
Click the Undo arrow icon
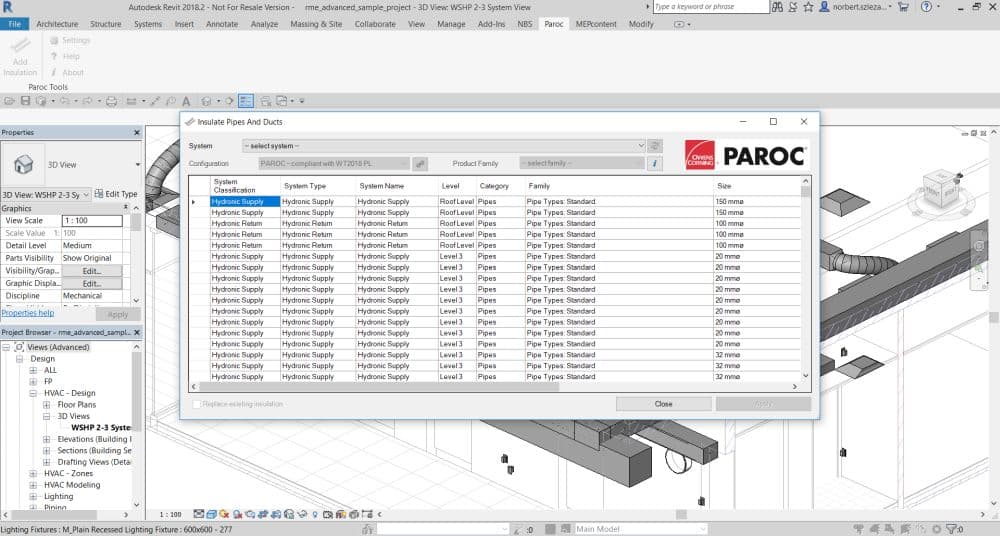tap(64, 101)
